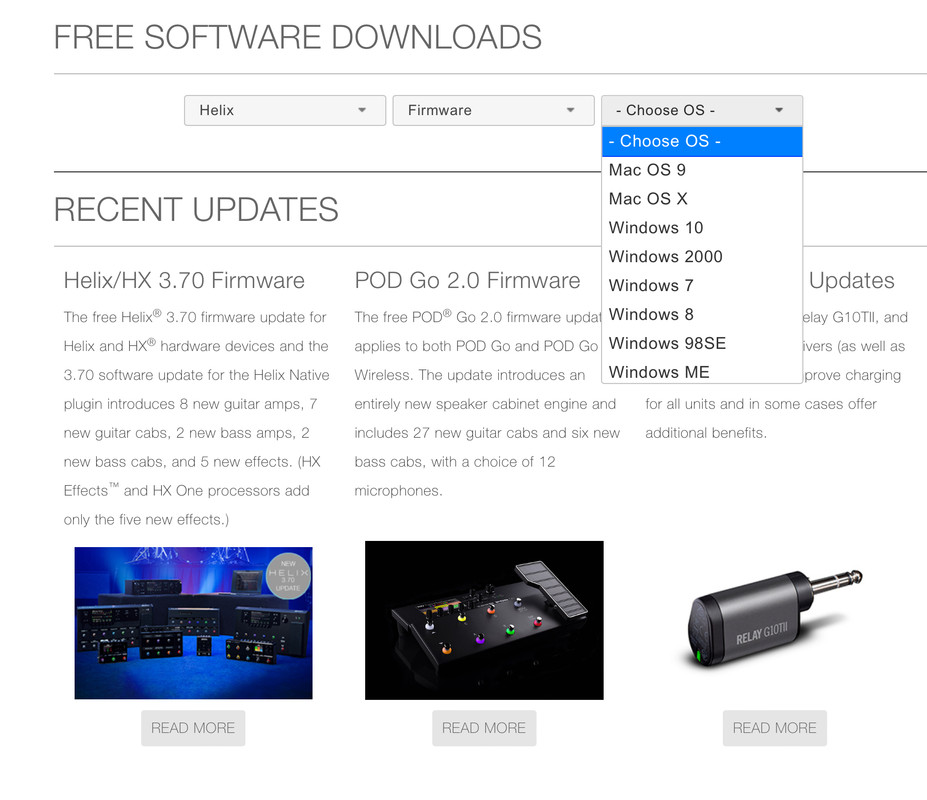Click the Helix/HX 3.70 Firmware heading
This screenshot has height=800, width=927.
(x=184, y=280)
